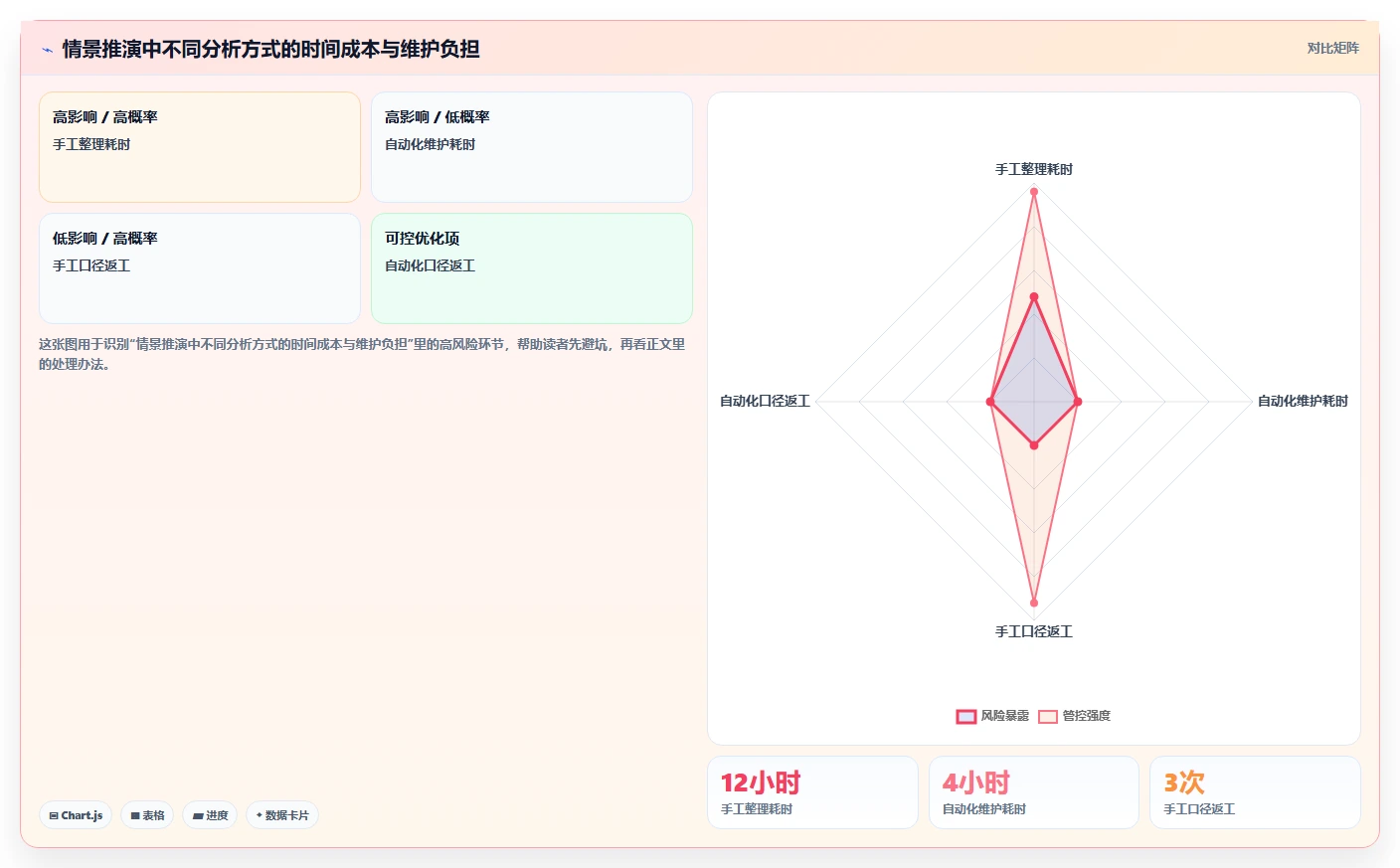The width and height of the screenshot is (1400, 868).
Task: Toggle the 风险暴露 legend item
Action: 992,716
